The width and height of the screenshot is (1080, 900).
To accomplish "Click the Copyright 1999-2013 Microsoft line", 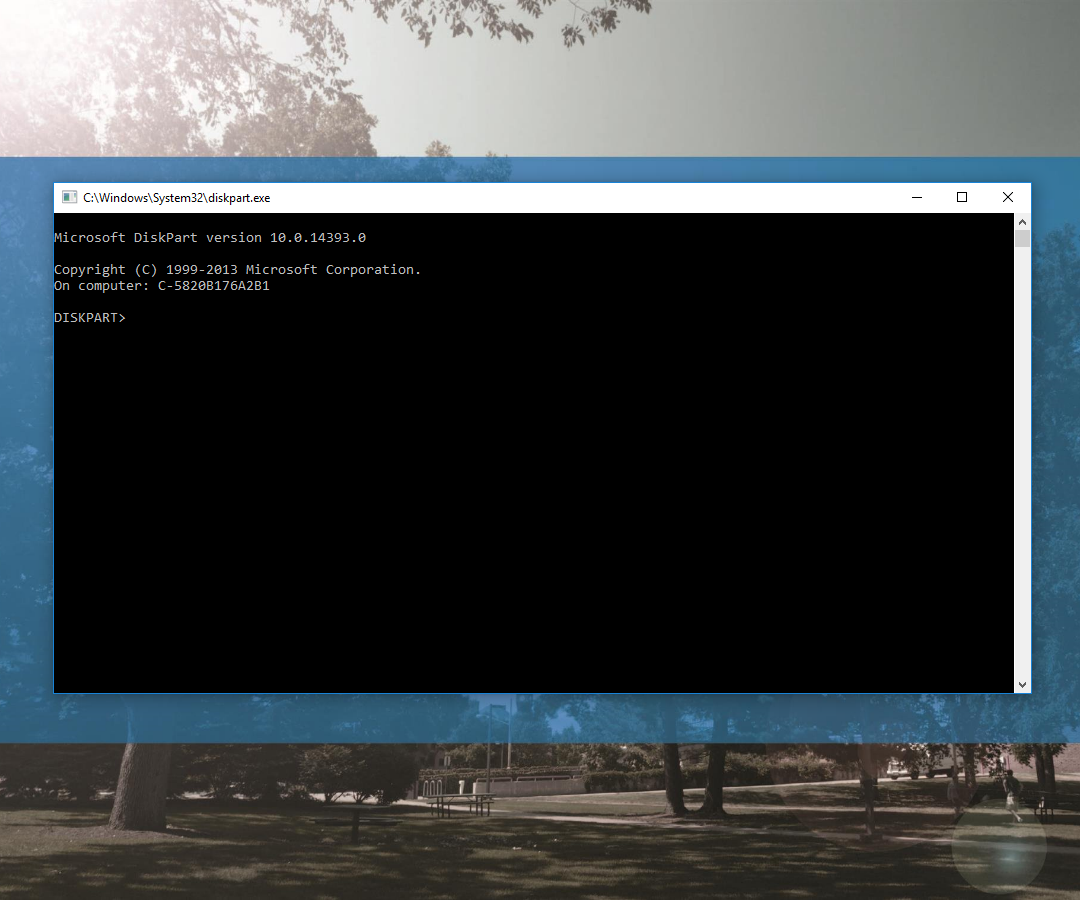I will pos(237,269).
